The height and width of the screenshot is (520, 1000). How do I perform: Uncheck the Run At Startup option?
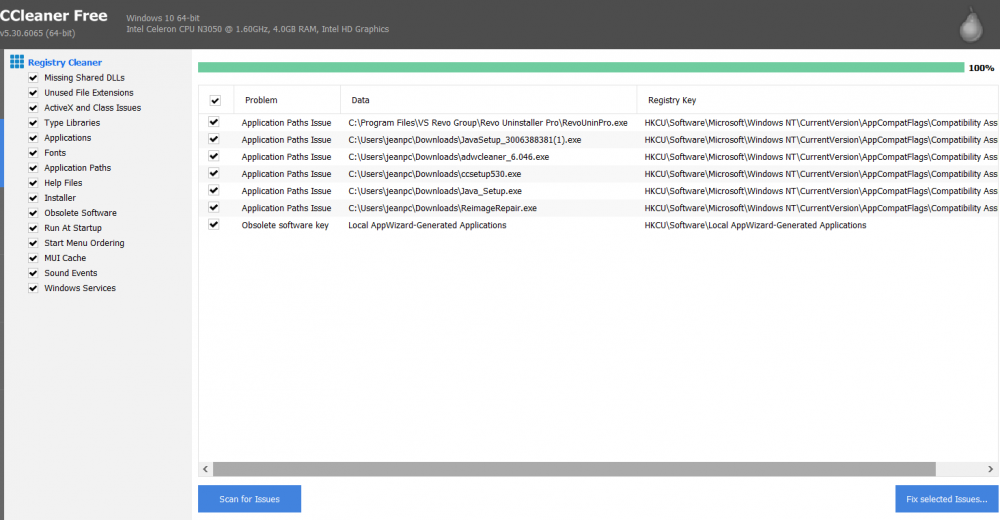click(34, 228)
